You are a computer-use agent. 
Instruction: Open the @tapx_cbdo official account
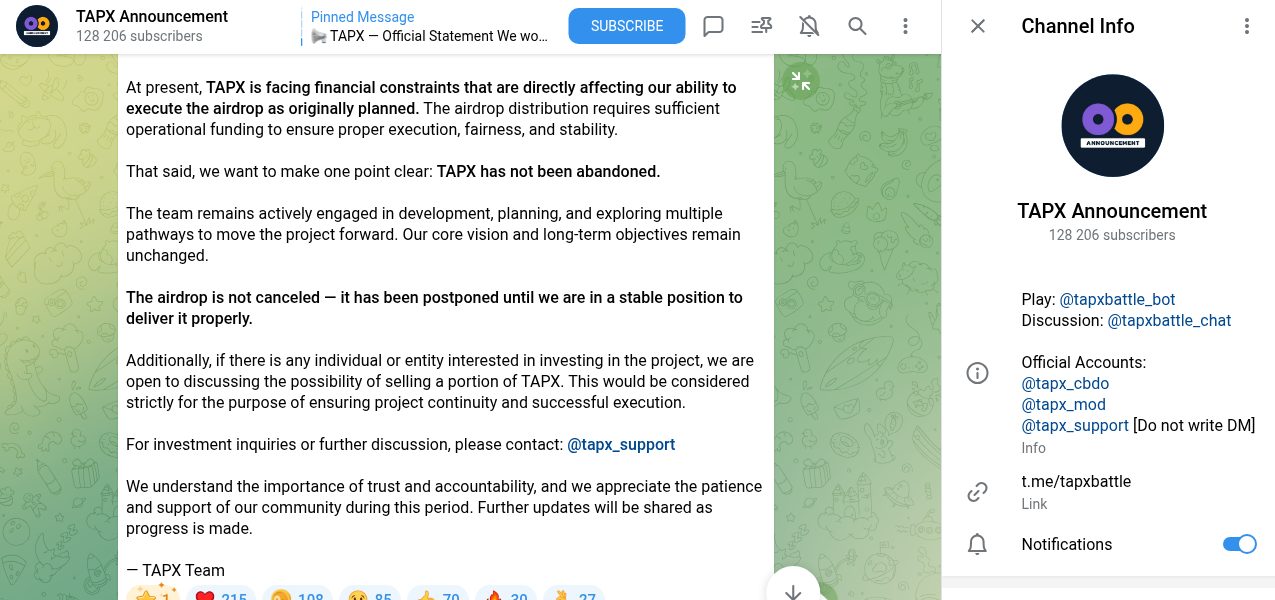coord(1065,383)
